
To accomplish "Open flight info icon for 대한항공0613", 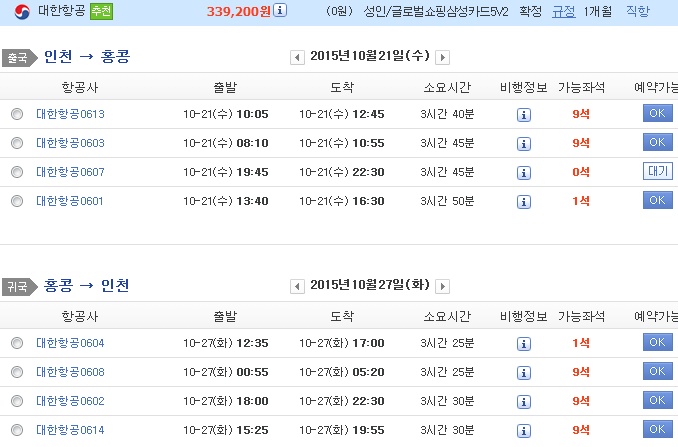I will 524,115.
